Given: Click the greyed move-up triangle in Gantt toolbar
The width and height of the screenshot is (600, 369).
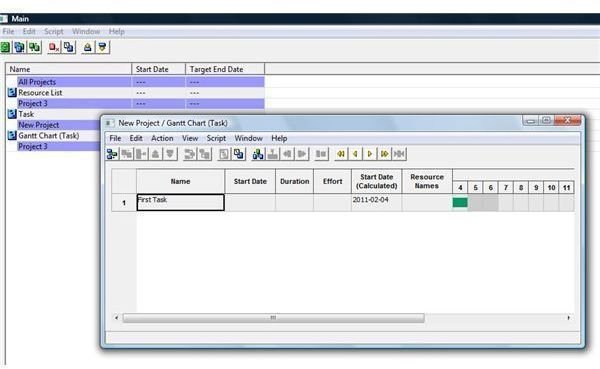Looking at the screenshot, I should pyautogui.click(x=155, y=154).
